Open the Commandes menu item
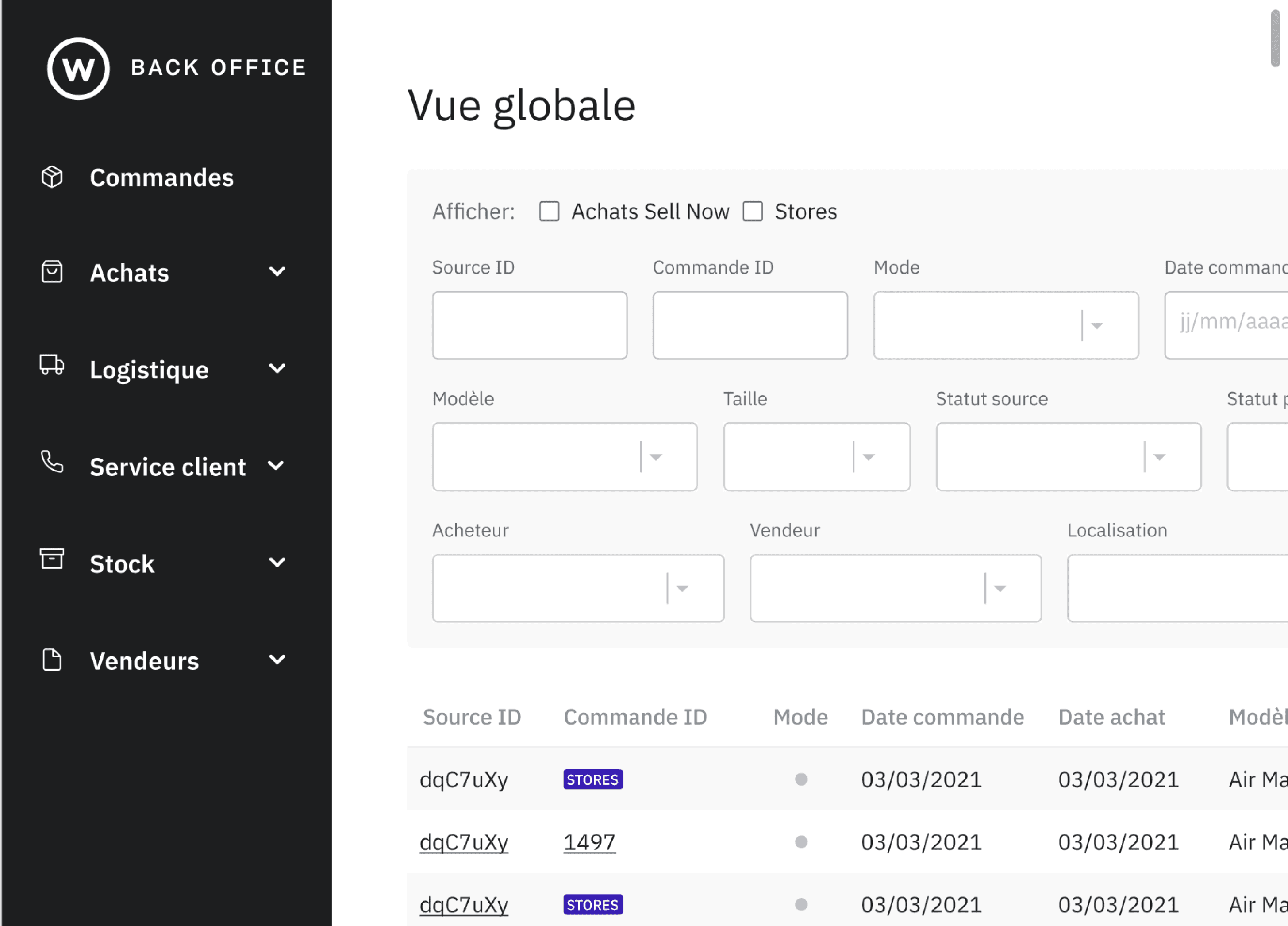 click(161, 178)
